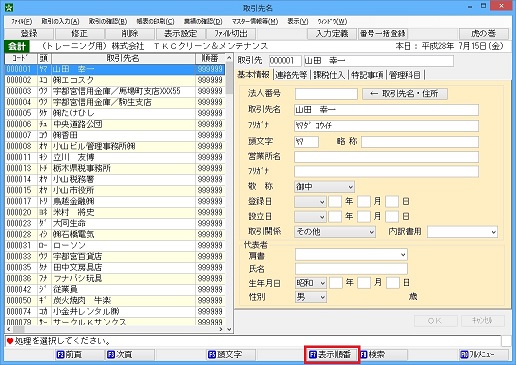Select row 000004 宇都宮信用金庫／駒生支店
The height and width of the screenshot is (365, 516).
[x=115, y=102]
